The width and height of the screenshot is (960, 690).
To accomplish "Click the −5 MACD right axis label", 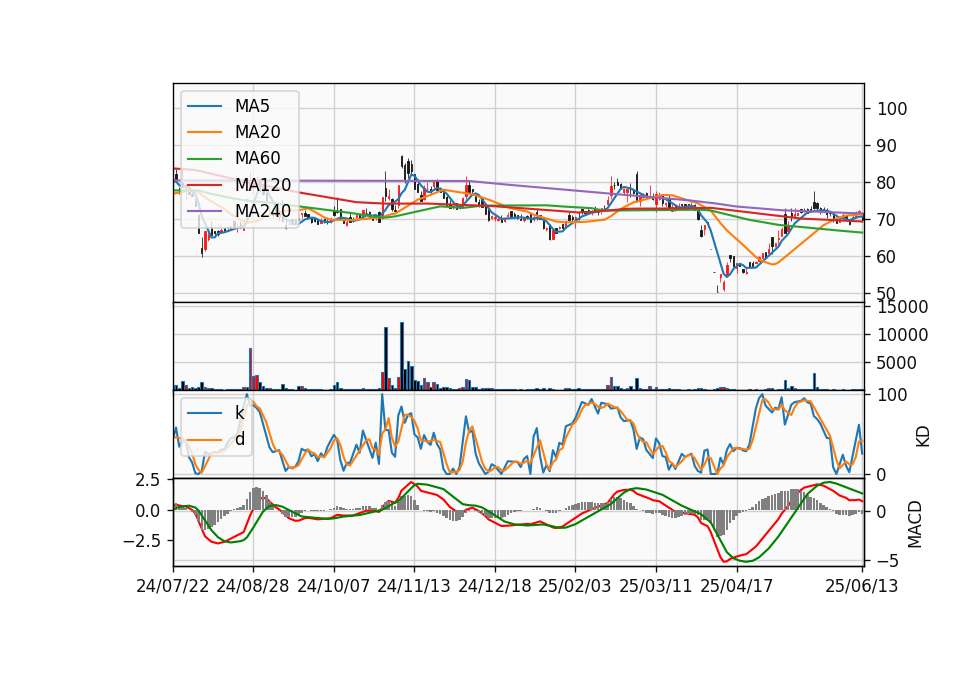I will coord(887,561).
